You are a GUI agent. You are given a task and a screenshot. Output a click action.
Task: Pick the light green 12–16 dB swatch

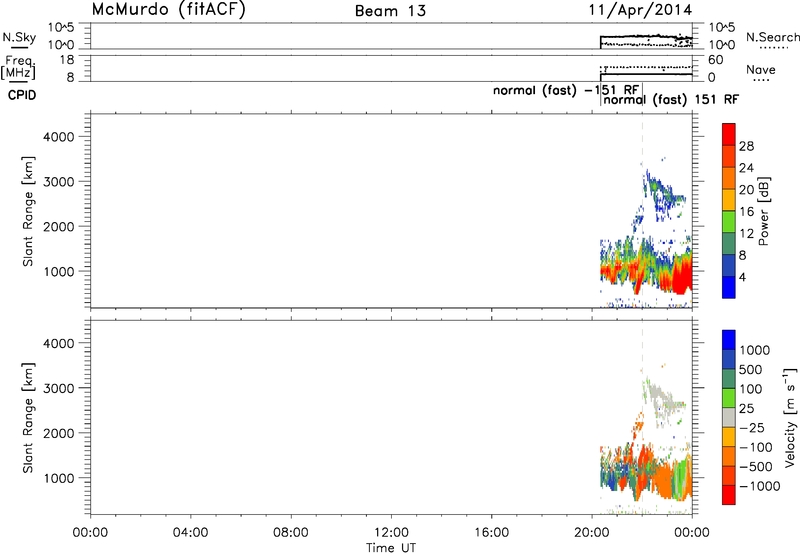(x=729, y=222)
